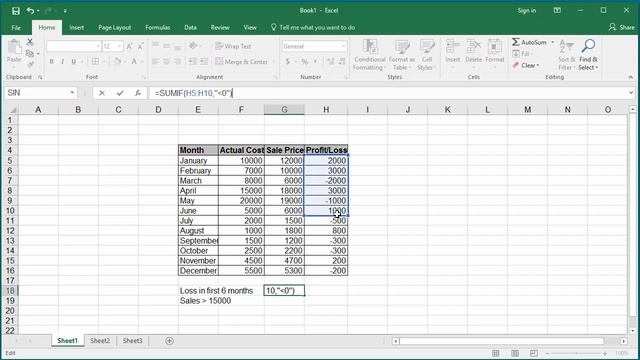Click the Delete cells icon
Image resolution: width=640 pixels, height=360 pixels.
(x=473, y=47)
